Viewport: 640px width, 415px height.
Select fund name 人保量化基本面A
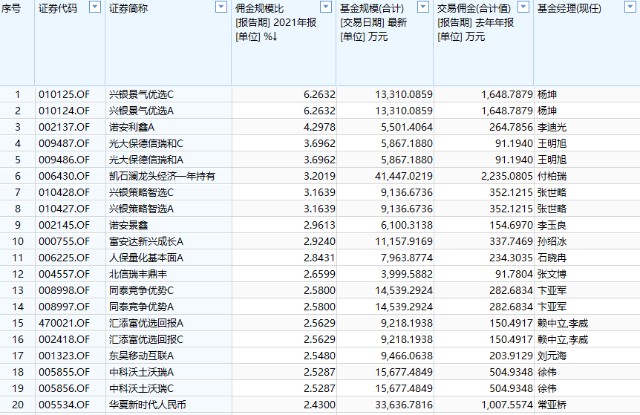click(146, 257)
